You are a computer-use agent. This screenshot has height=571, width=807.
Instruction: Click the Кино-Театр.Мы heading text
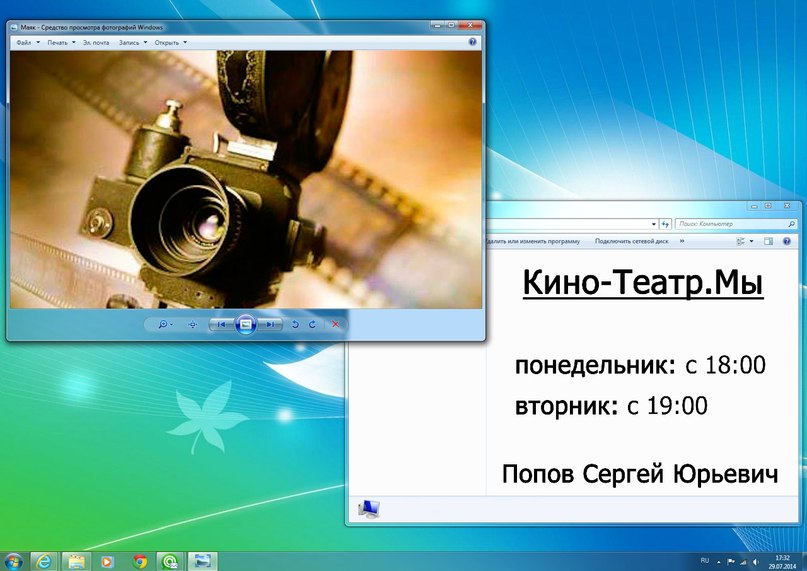[x=642, y=283]
